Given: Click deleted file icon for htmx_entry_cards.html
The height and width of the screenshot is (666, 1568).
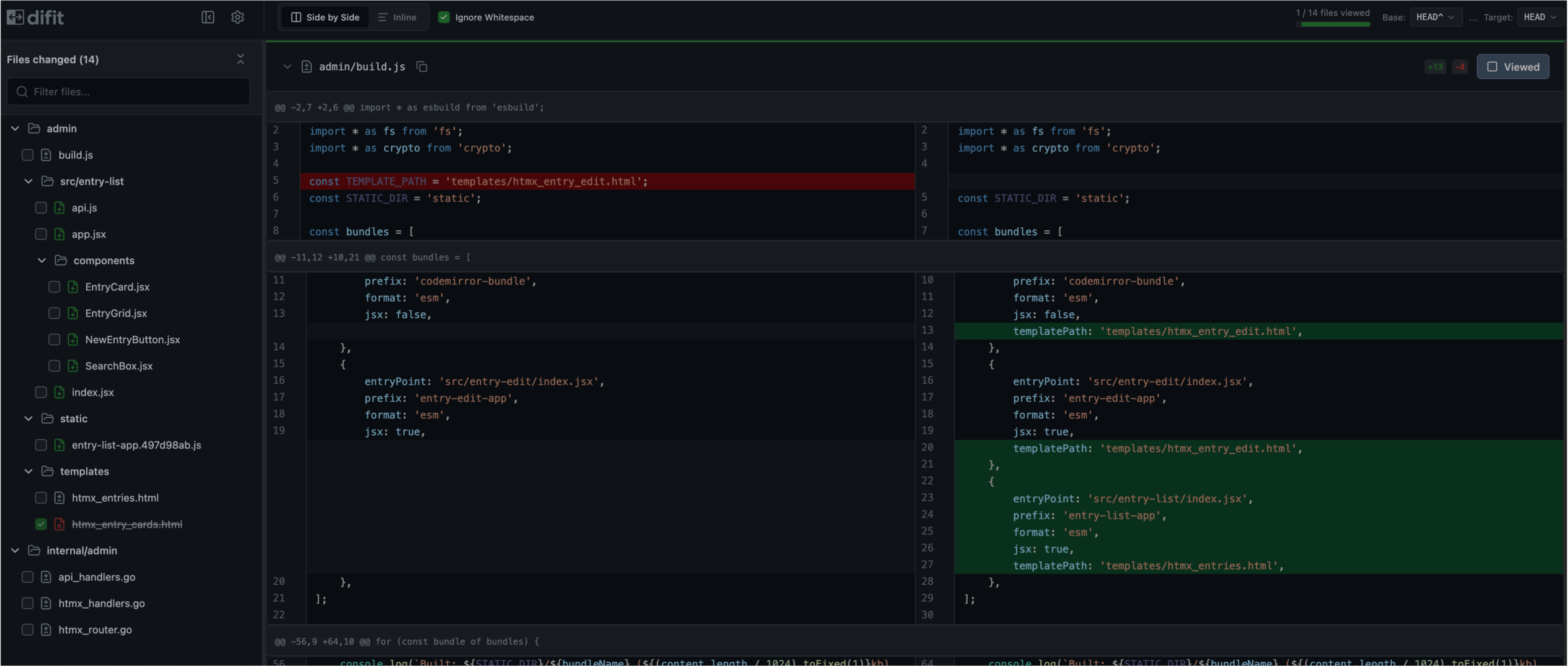Looking at the screenshot, I should [59, 524].
